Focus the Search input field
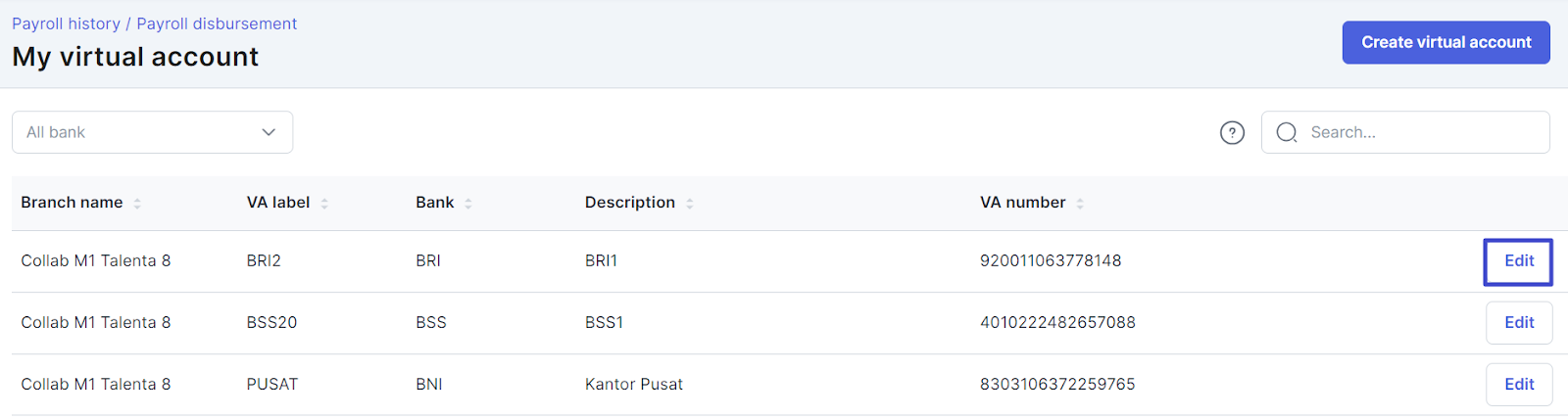This screenshot has height=418, width=1568. click(1405, 132)
